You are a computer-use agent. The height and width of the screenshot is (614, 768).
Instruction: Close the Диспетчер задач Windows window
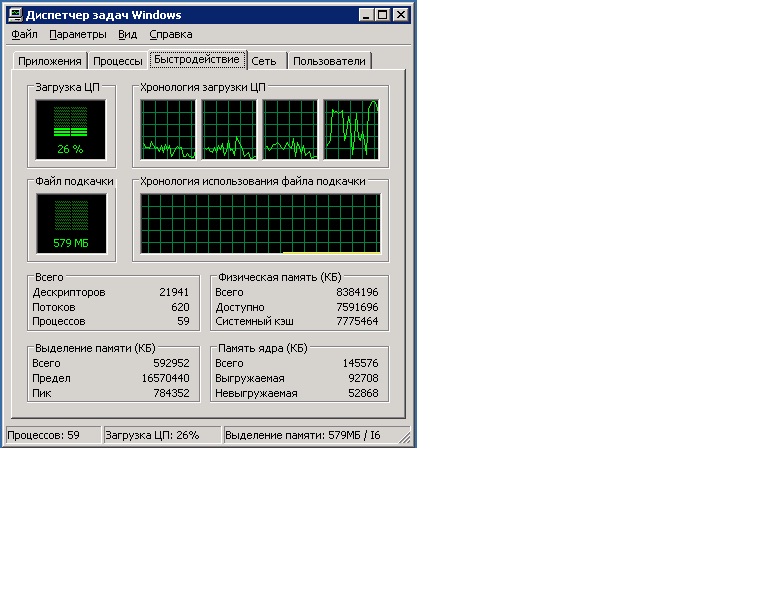coord(401,15)
